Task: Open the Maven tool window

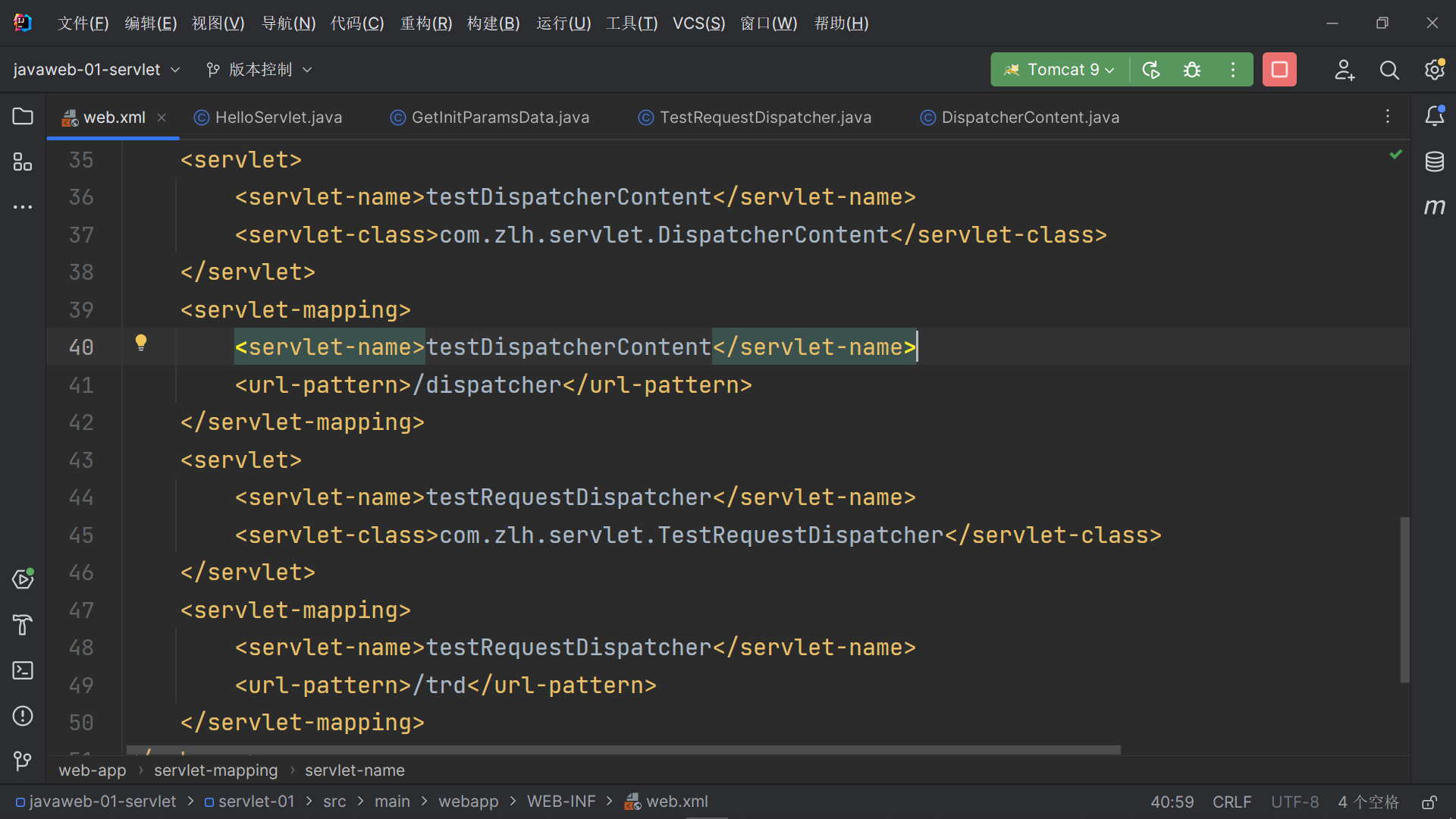Action: coord(1435,206)
